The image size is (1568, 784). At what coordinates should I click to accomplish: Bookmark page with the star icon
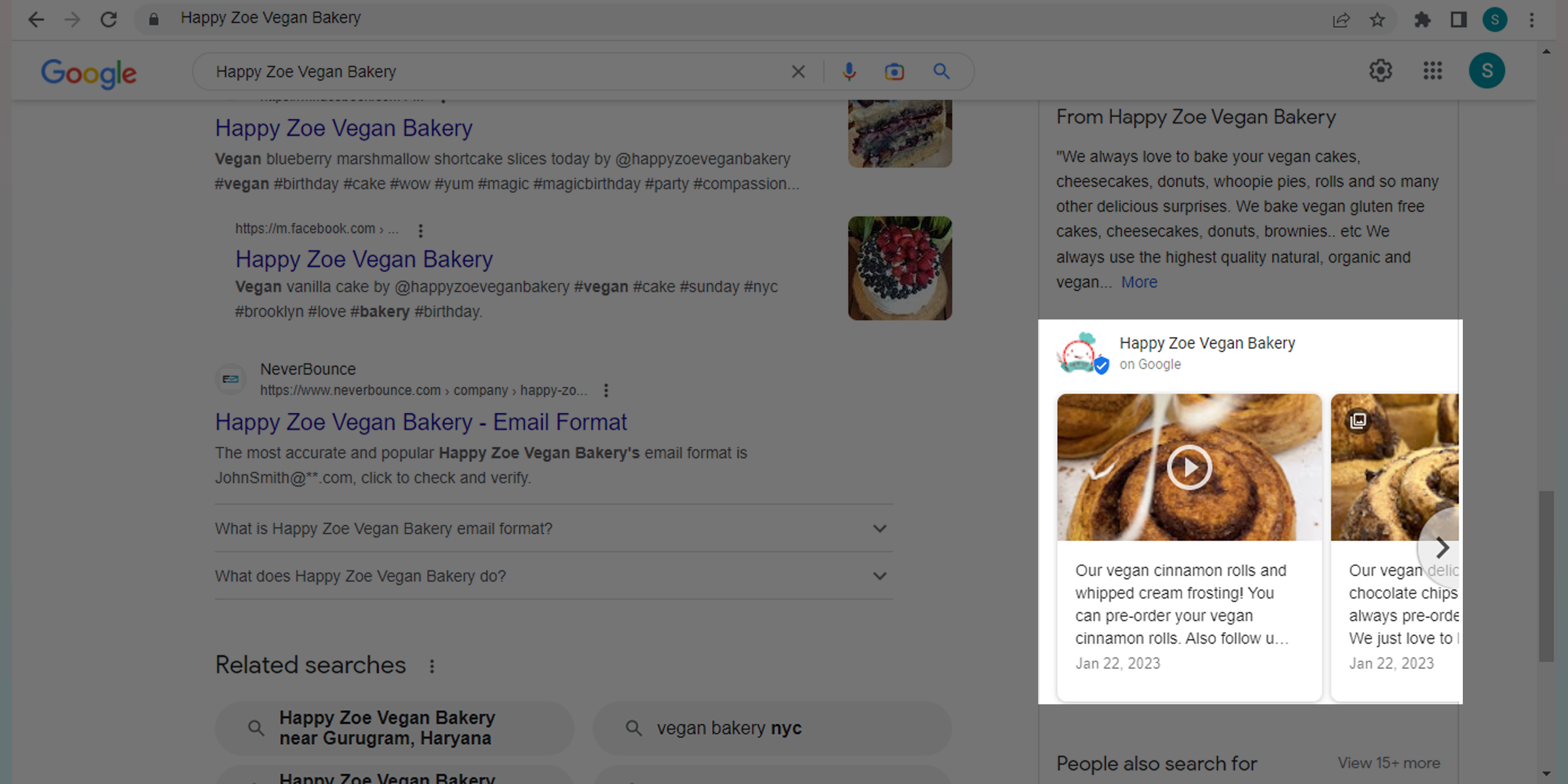pyautogui.click(x=1377, y=20)
